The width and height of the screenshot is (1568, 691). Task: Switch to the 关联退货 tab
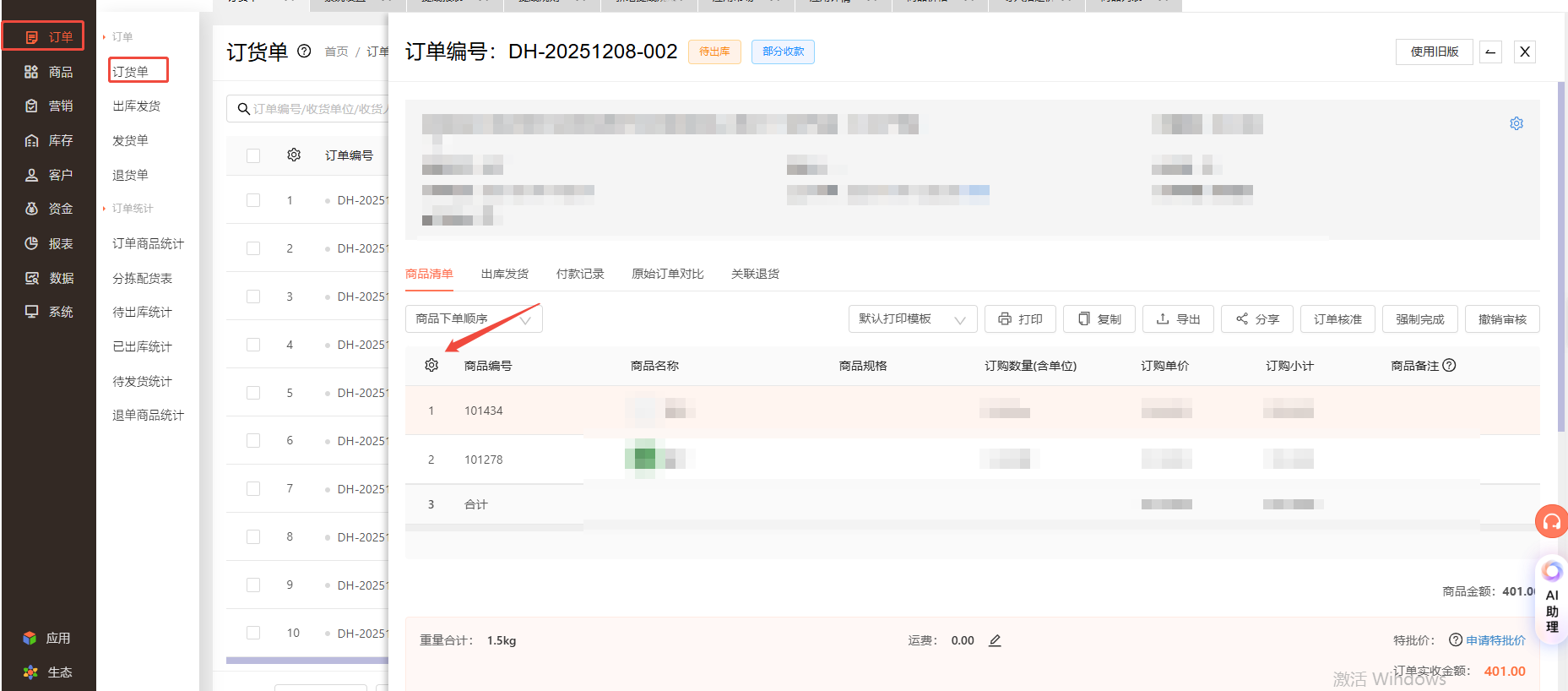[755, 274]
